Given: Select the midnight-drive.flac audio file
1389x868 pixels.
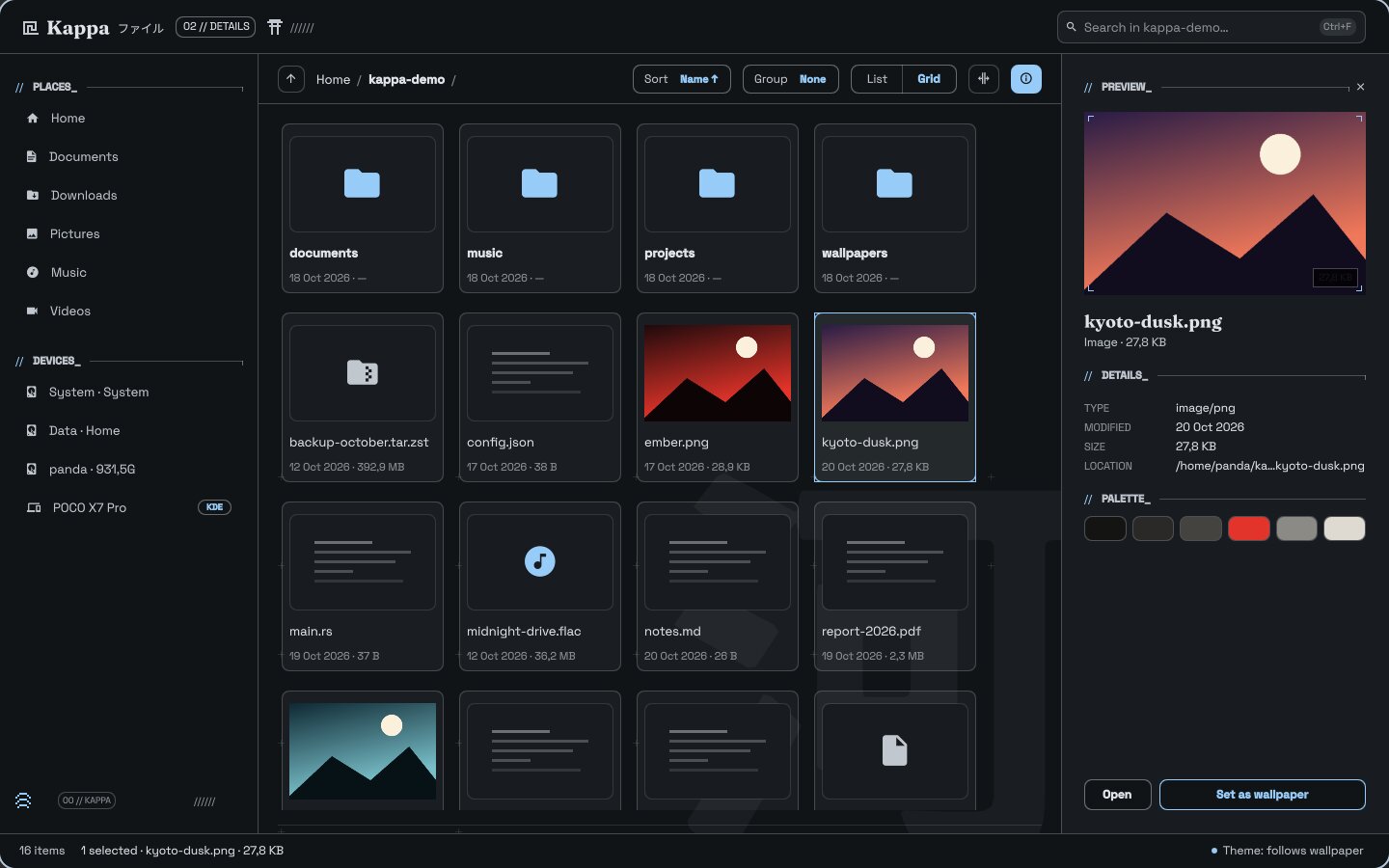Looking at the screenshot, I should point(540,586).
